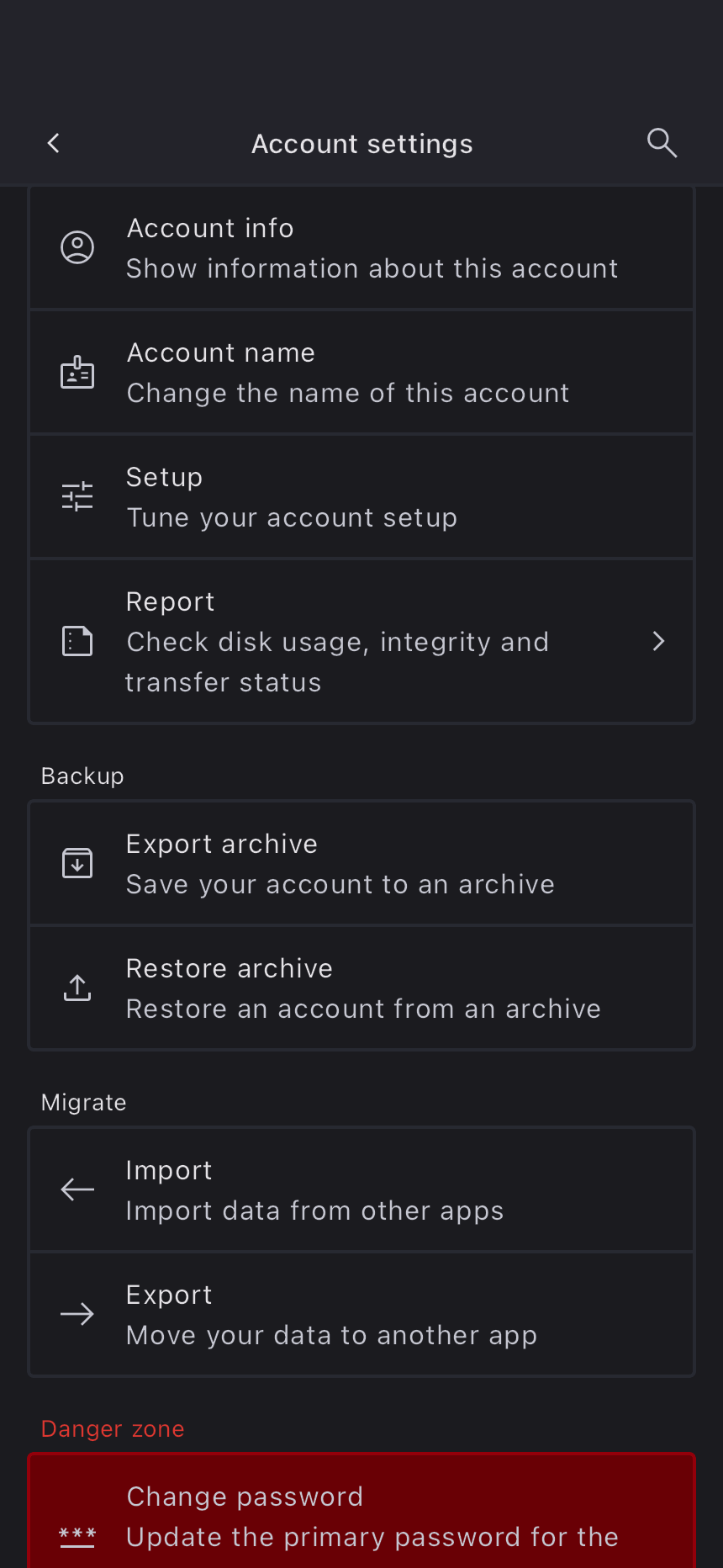This screenshot has width=723, height=1568.
Task: Select Change the name of this account
Action: coord(348,393)
